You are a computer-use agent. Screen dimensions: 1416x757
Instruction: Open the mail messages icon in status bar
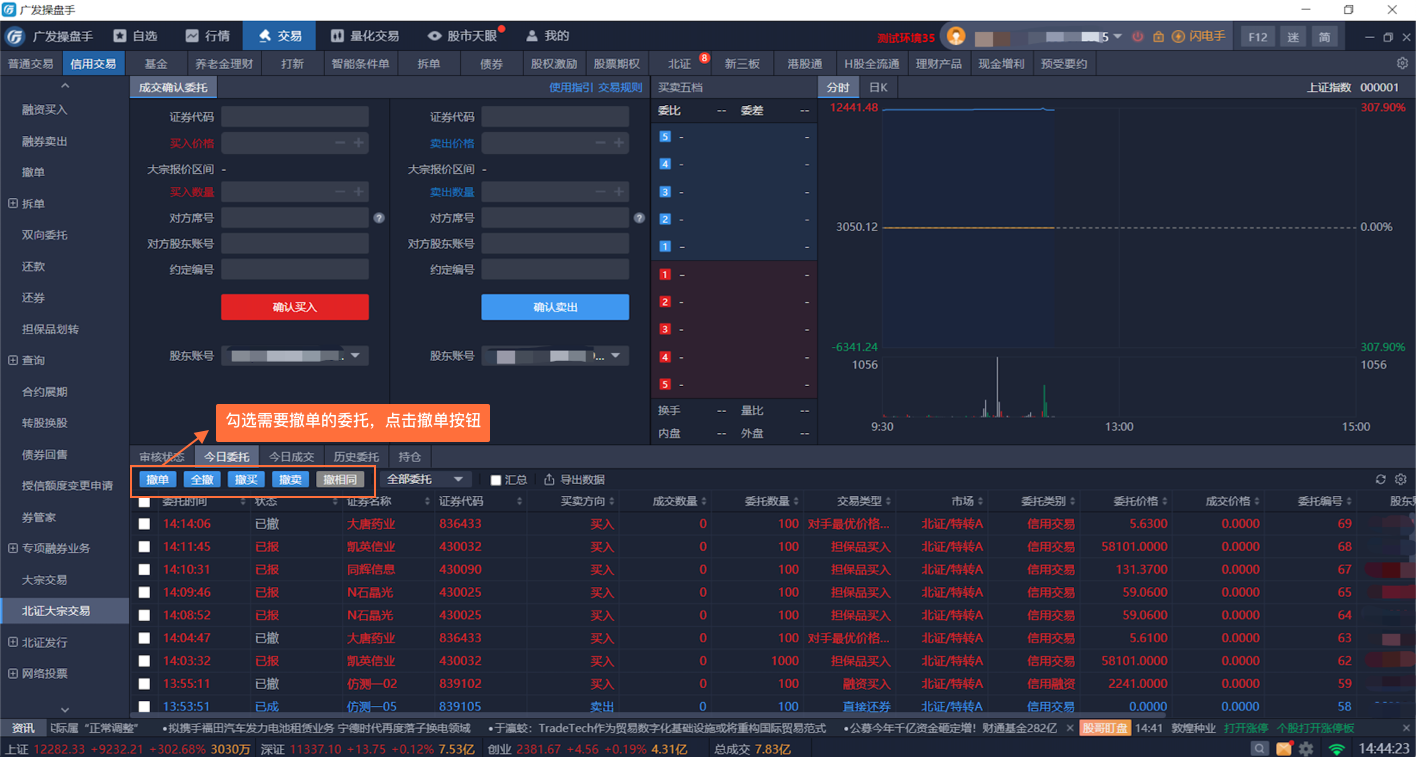(1284, 749)
